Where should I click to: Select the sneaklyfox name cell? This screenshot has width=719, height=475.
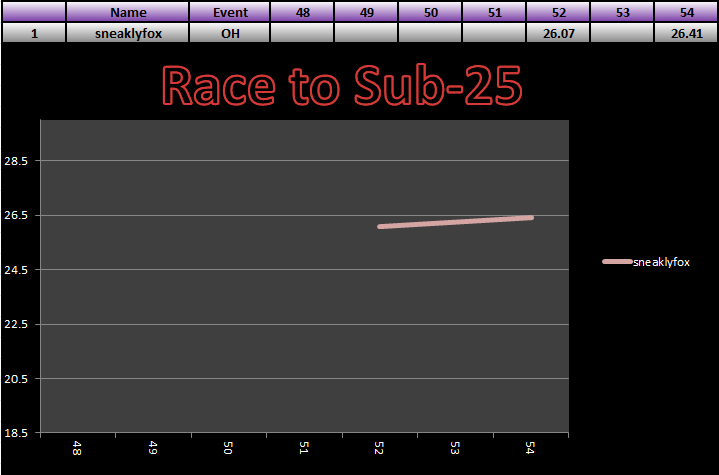pyautogui.click(x=127, y=33)
